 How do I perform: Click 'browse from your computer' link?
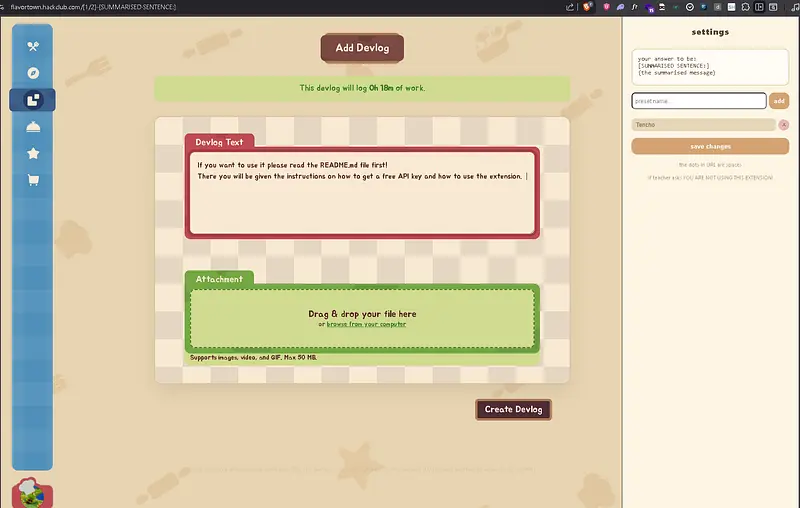click(366, 324)
